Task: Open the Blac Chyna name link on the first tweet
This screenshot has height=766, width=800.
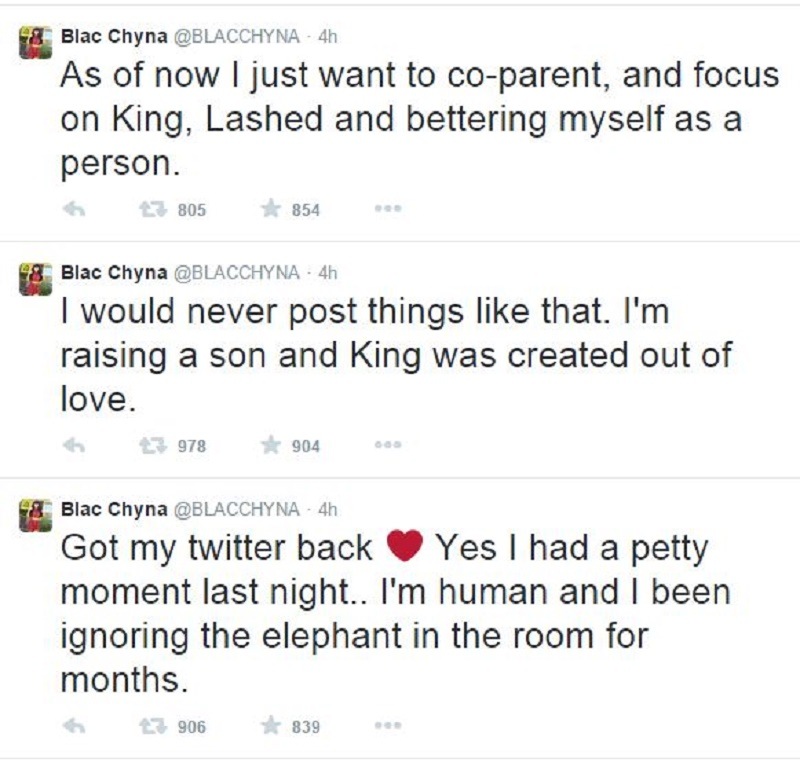Action: (114, 37)
